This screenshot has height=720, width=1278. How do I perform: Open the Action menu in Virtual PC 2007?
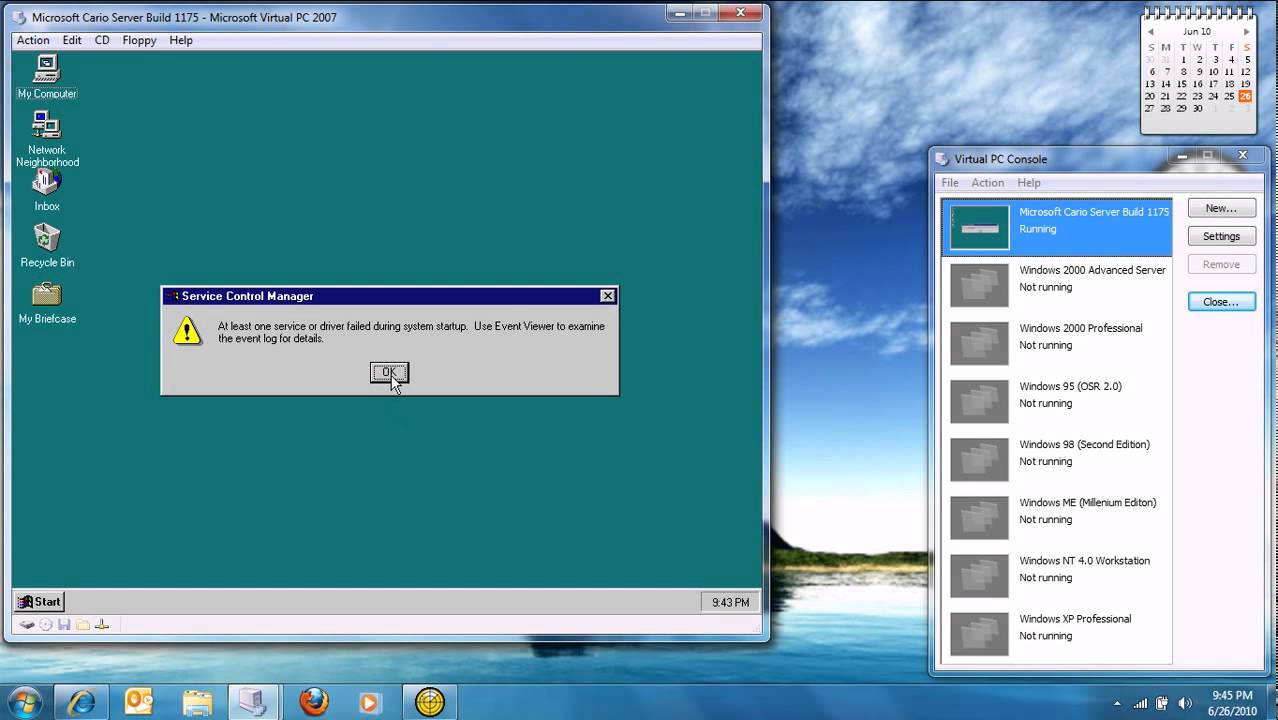point(33,40)
